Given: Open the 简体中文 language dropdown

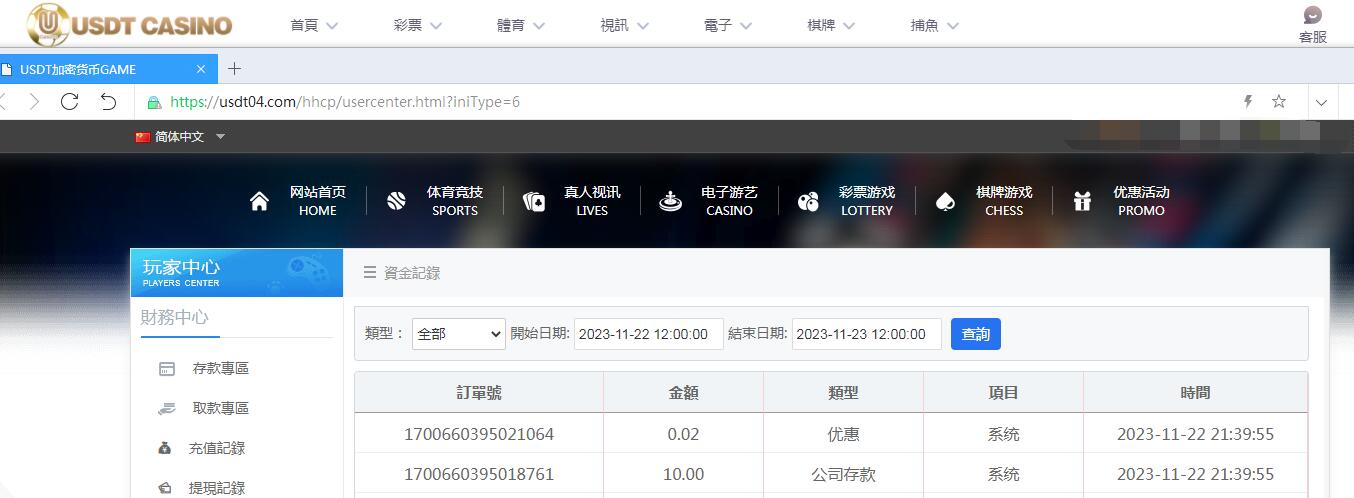Looking at the screenshot, I should [x=181, y=137].
